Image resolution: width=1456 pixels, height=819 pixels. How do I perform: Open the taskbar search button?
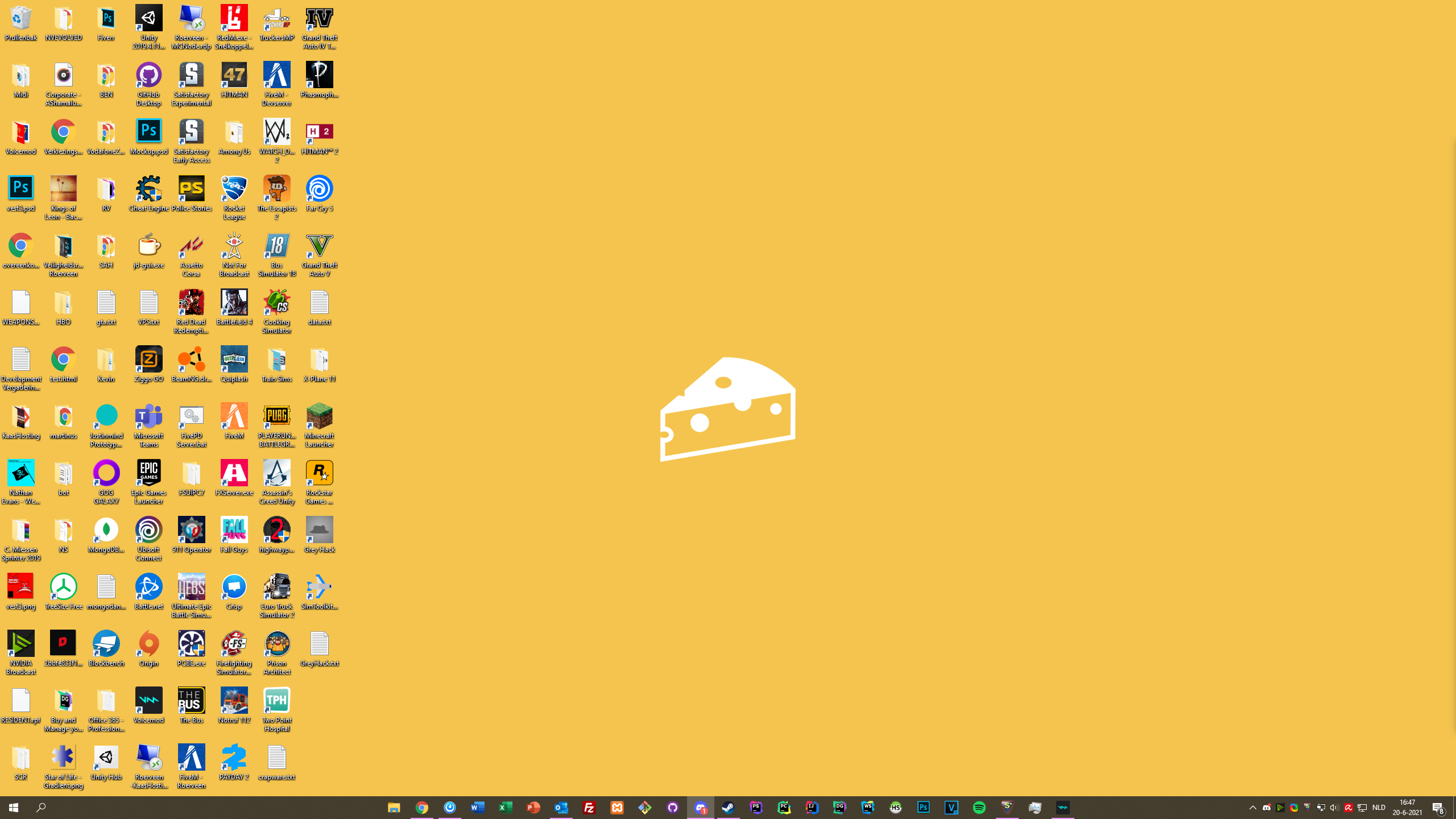pyautogui.click(x=41, y=808)
